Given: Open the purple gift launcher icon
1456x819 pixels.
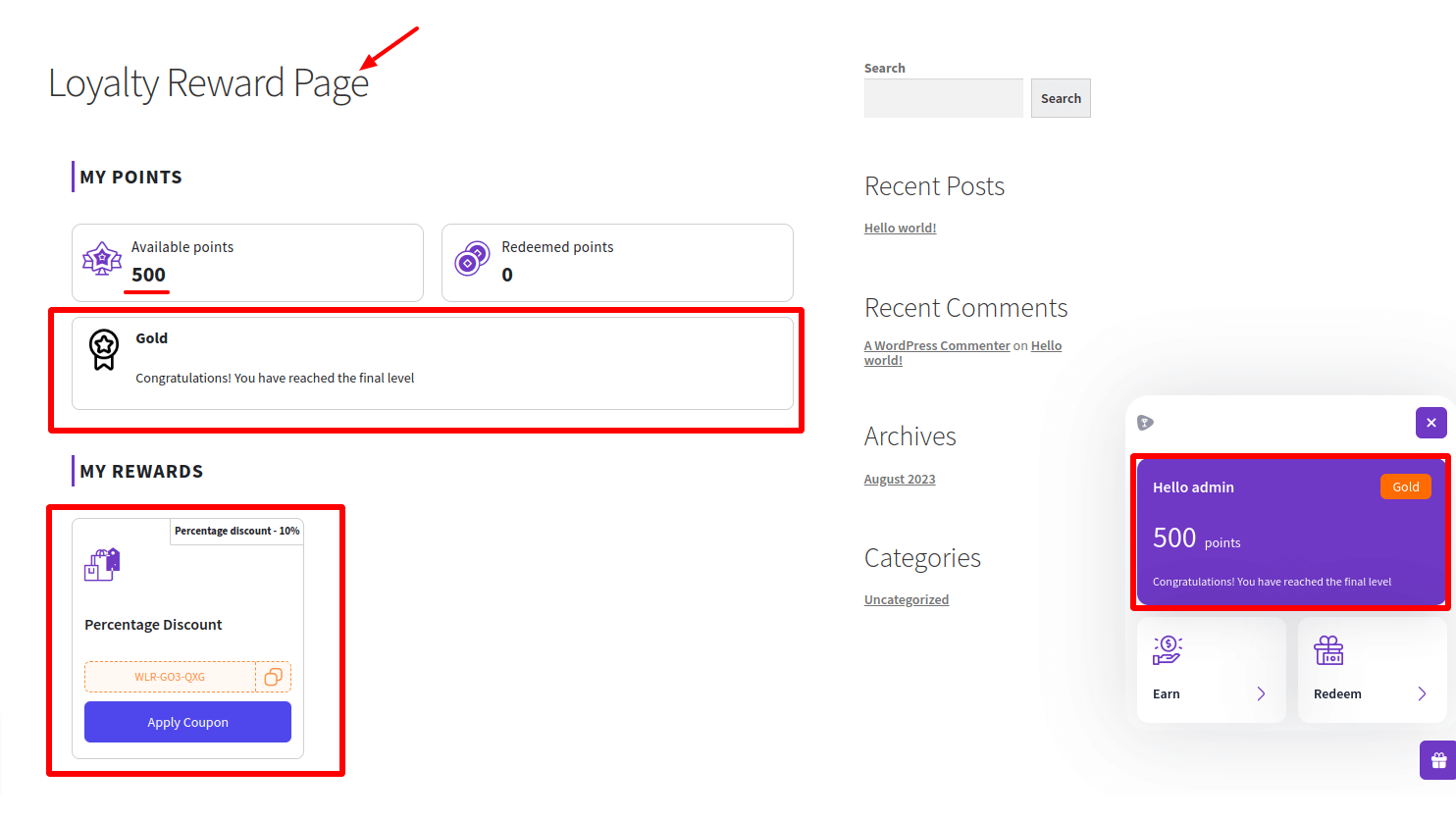Looking at the screenshot, I should pos(1435,759).
